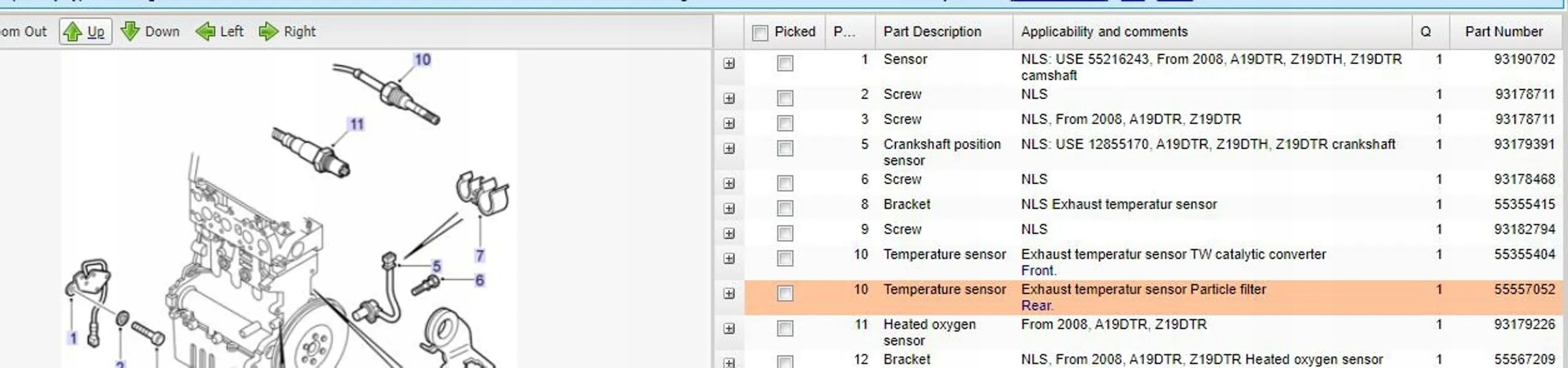Click callout number 7 in diagram
The width and height of the screenshot is (1568, 368).
[480, 256]
